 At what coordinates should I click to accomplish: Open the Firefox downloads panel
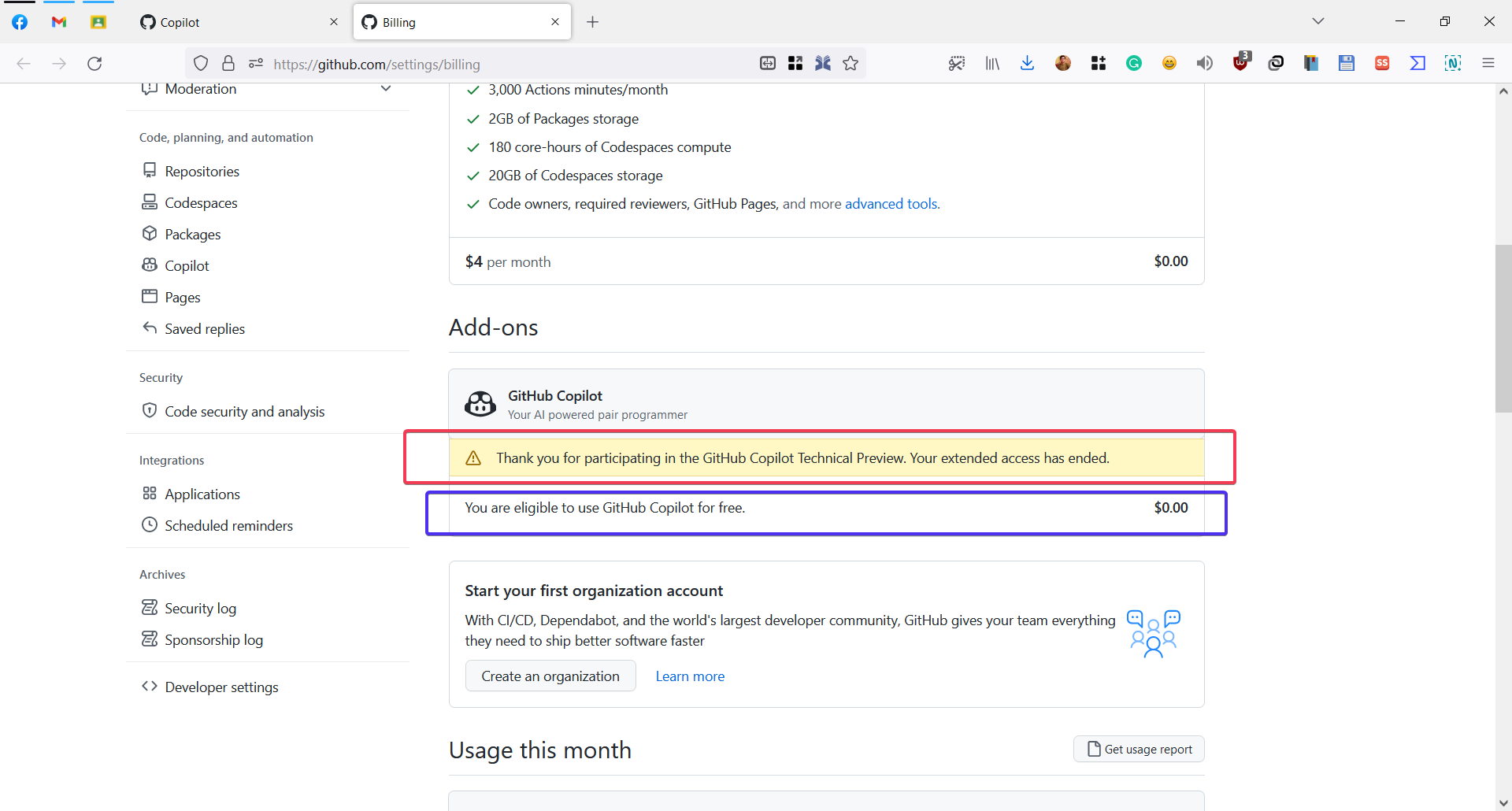pyautogui.click(x=1027, y=63)
